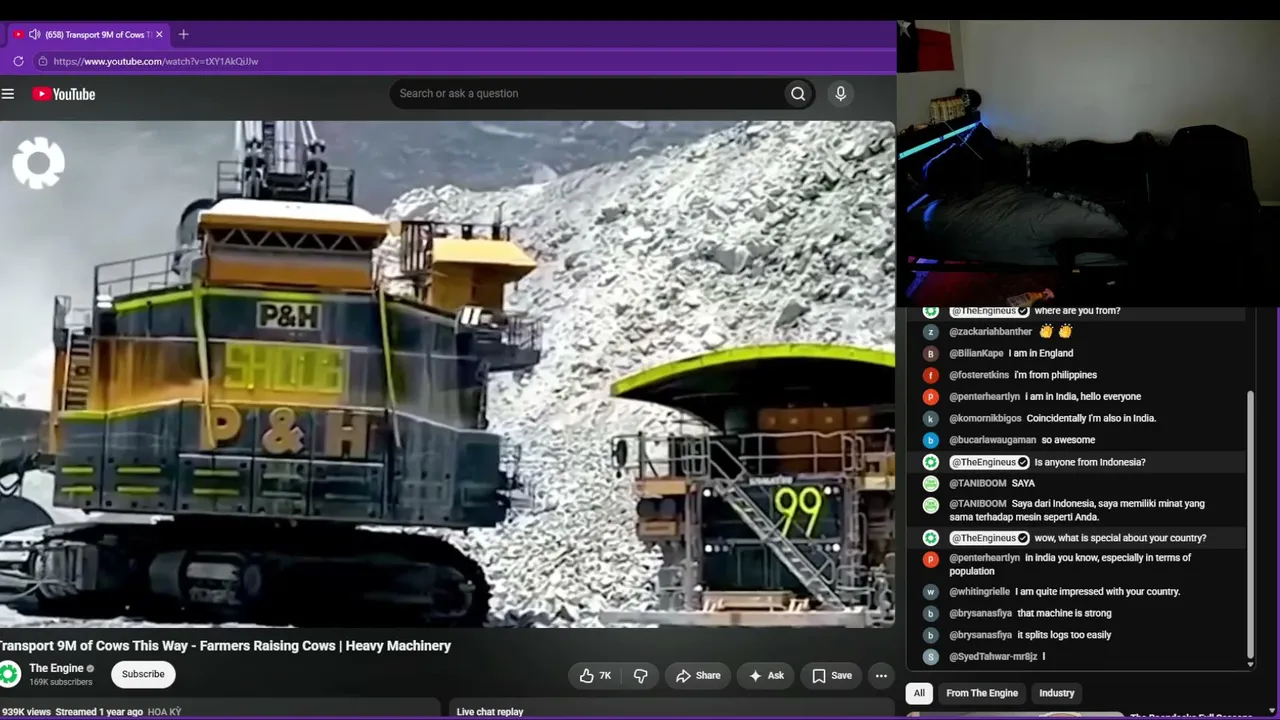Select the Transport 9M of Cows browser tab
Screen dimensions: 1280x720
[88, 34]
